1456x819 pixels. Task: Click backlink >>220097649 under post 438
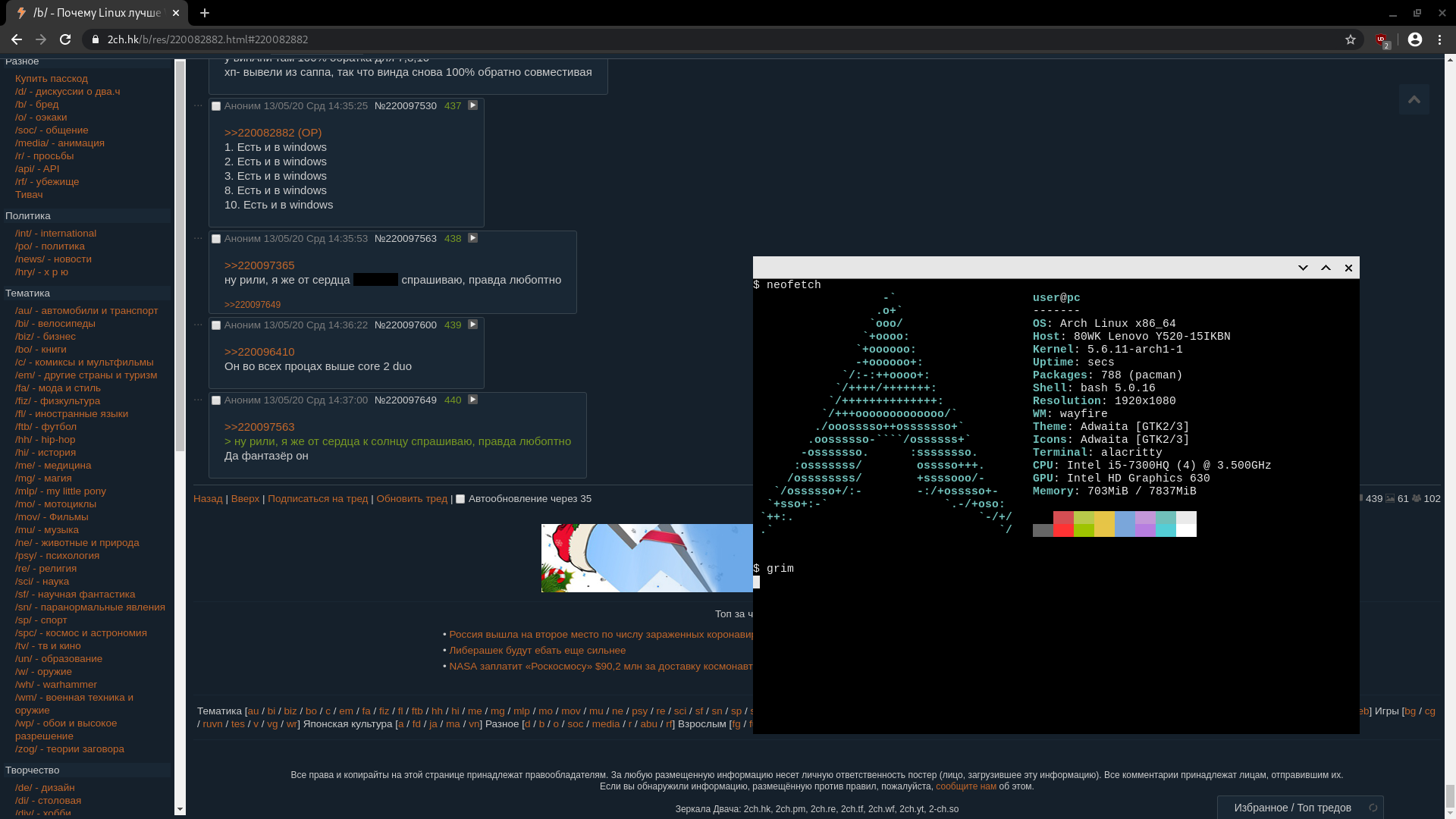click(253, 305)
